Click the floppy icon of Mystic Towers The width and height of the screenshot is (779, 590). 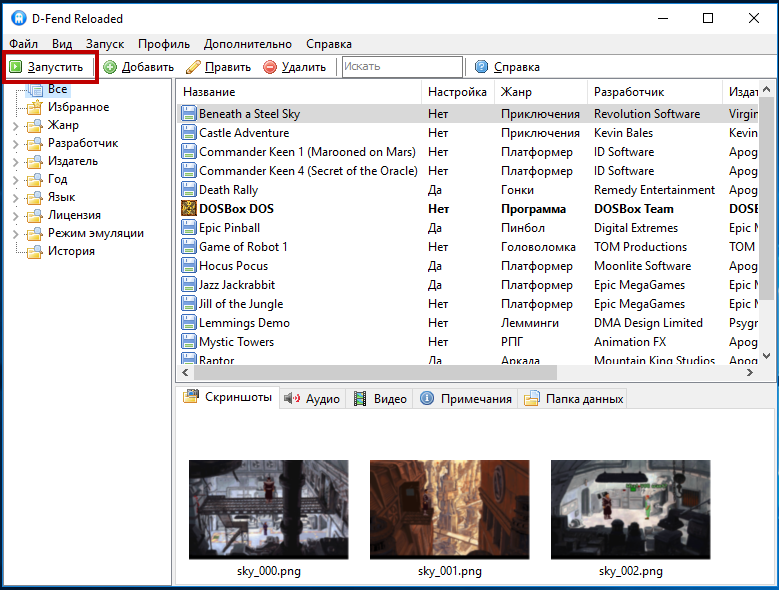[188, 342]
